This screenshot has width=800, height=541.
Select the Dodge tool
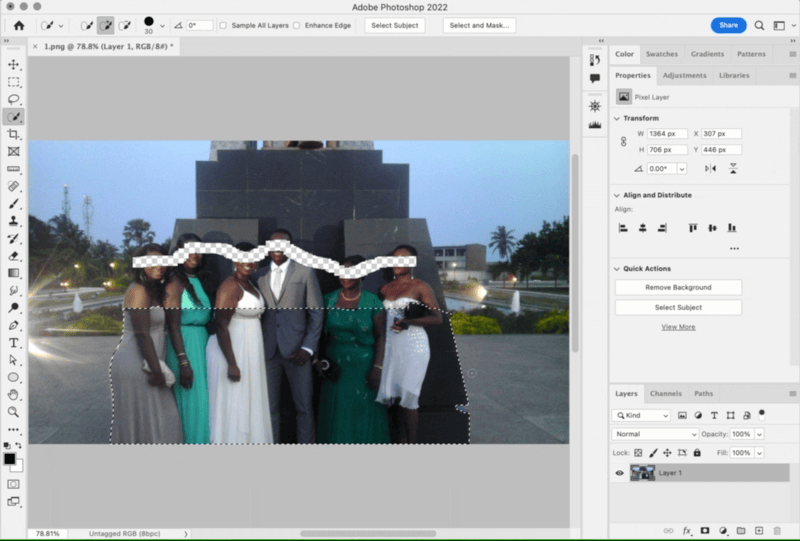pyautogui.click(x=14, y=308)
